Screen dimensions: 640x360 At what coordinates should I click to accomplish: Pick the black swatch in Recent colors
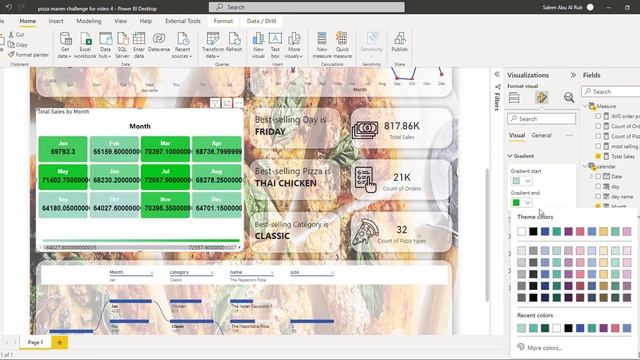click(x=568, y=328)
